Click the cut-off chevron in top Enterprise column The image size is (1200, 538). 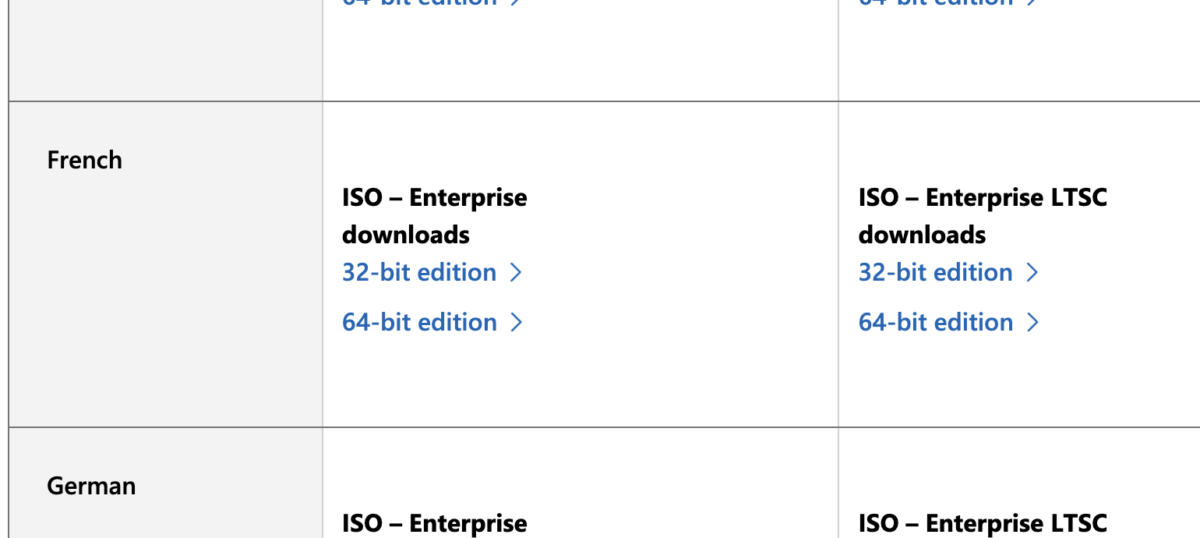pyautogui.click(x=516, y=3)
